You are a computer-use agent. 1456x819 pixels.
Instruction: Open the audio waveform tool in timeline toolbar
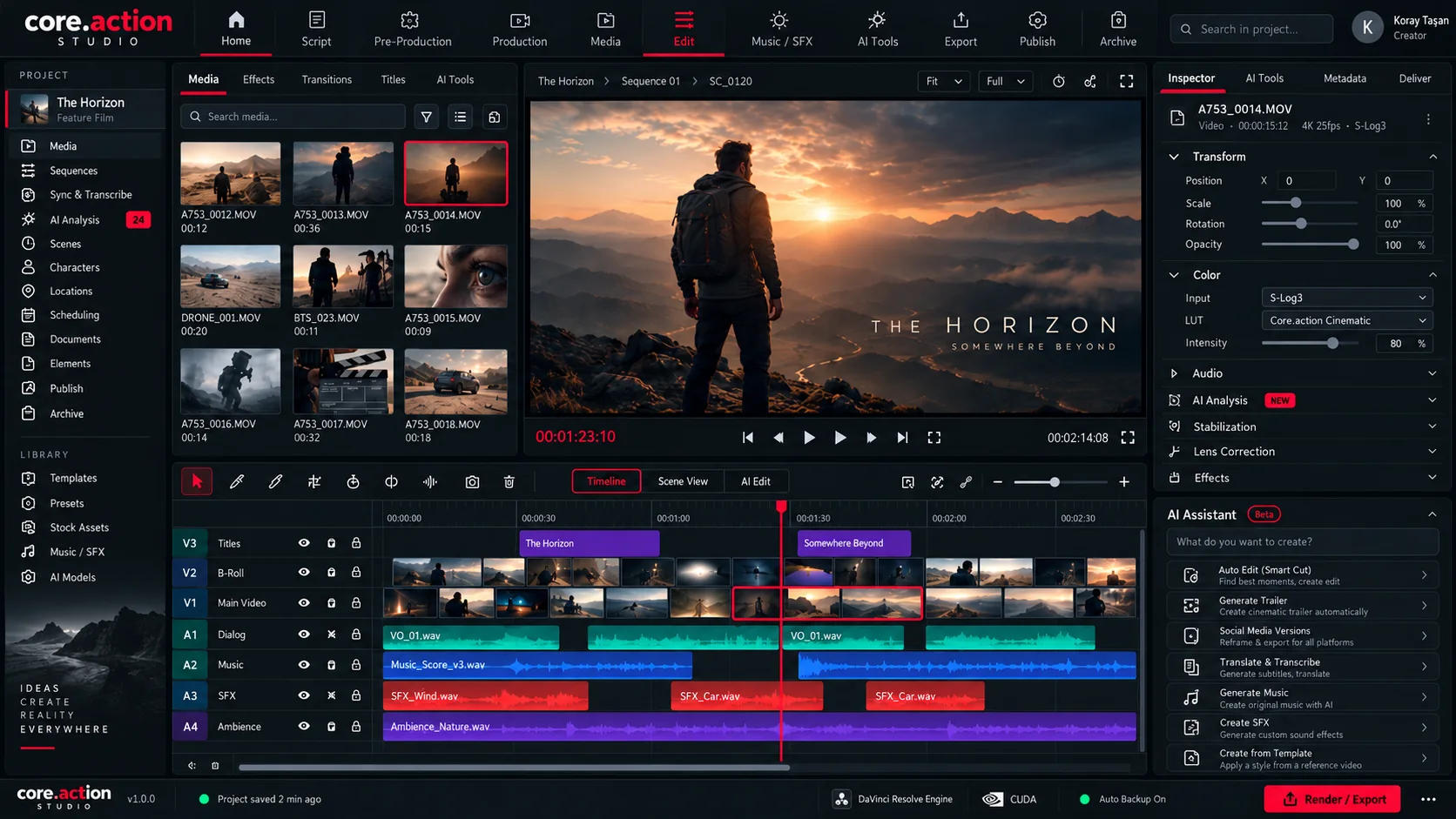click(x=430, y=482)
